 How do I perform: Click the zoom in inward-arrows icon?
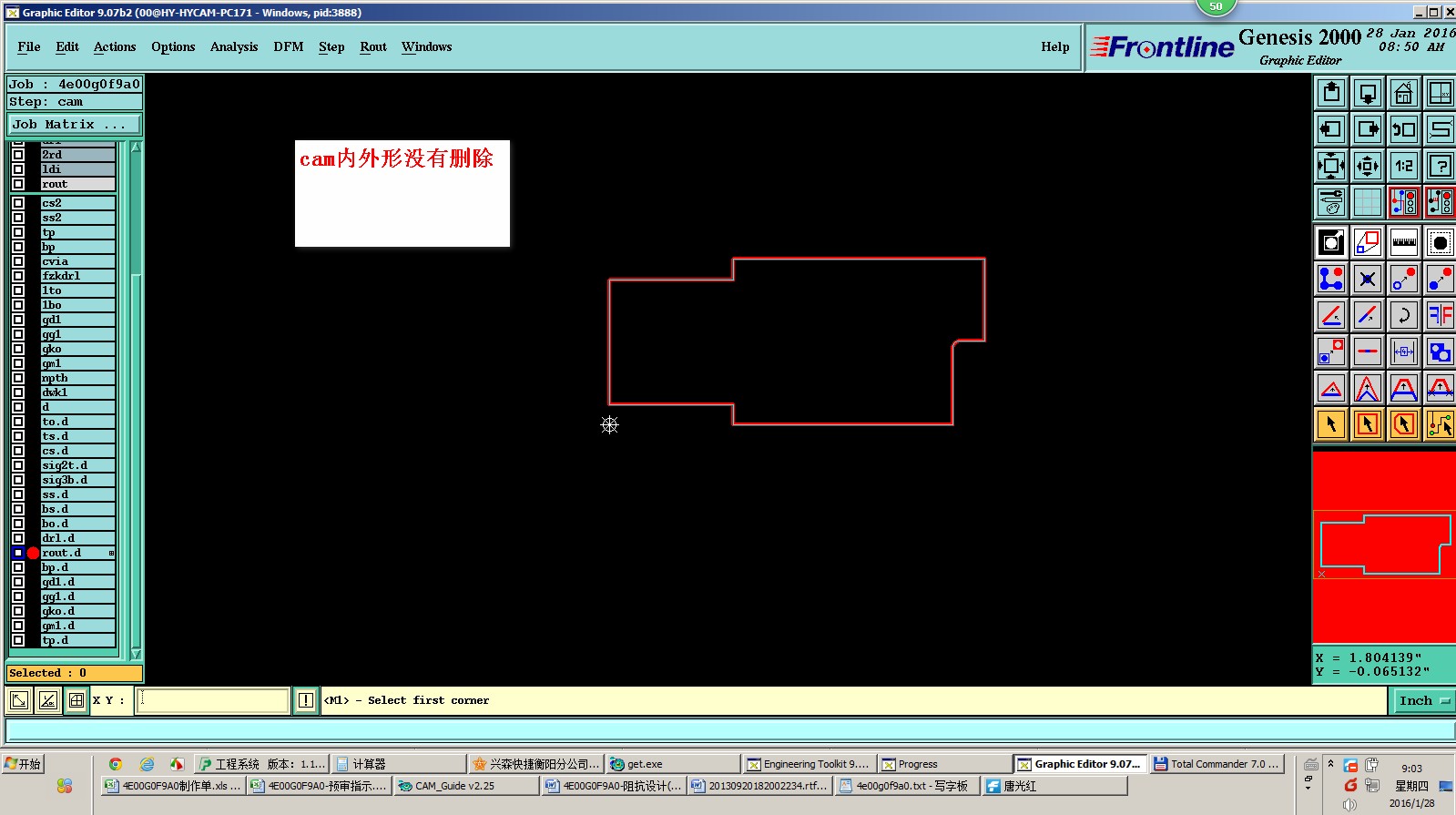pyautogui.click(x=1368, y=166)
